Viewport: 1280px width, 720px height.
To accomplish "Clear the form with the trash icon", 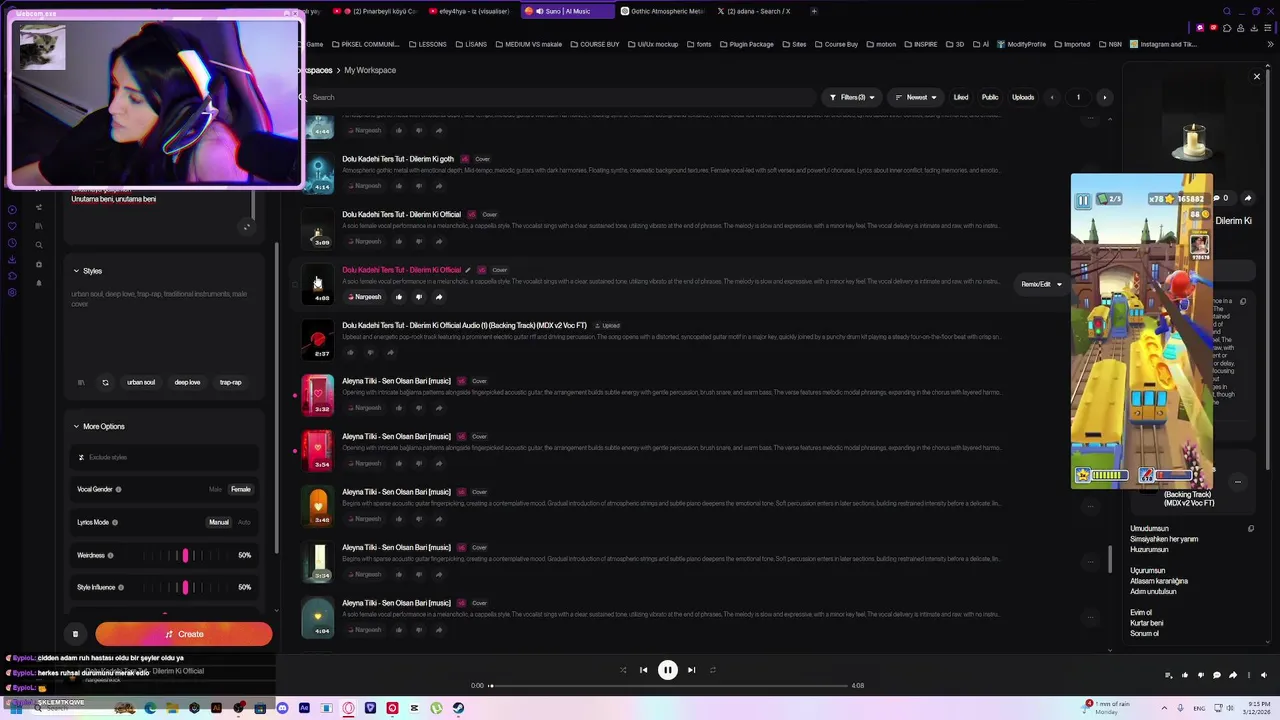I will click(x=75, y=634).
